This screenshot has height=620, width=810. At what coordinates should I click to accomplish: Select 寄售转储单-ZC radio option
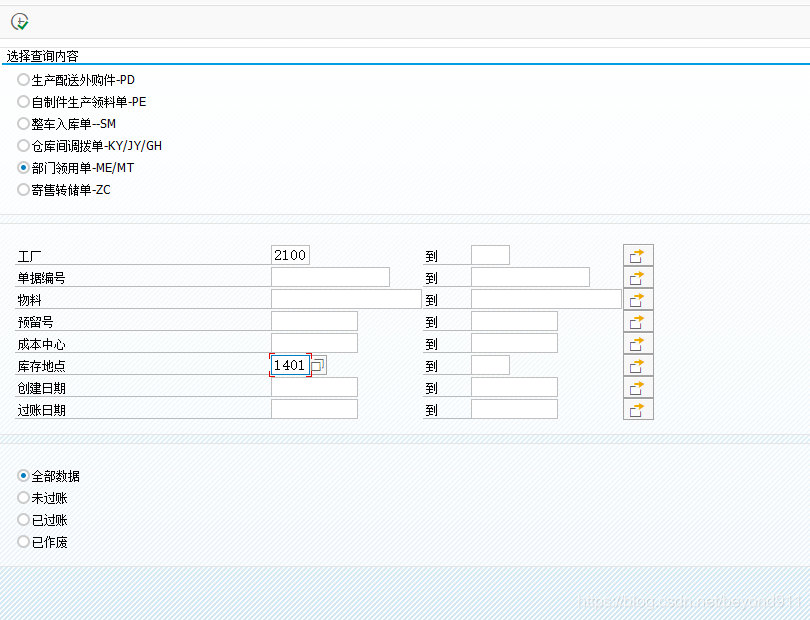tap(23, 190)
